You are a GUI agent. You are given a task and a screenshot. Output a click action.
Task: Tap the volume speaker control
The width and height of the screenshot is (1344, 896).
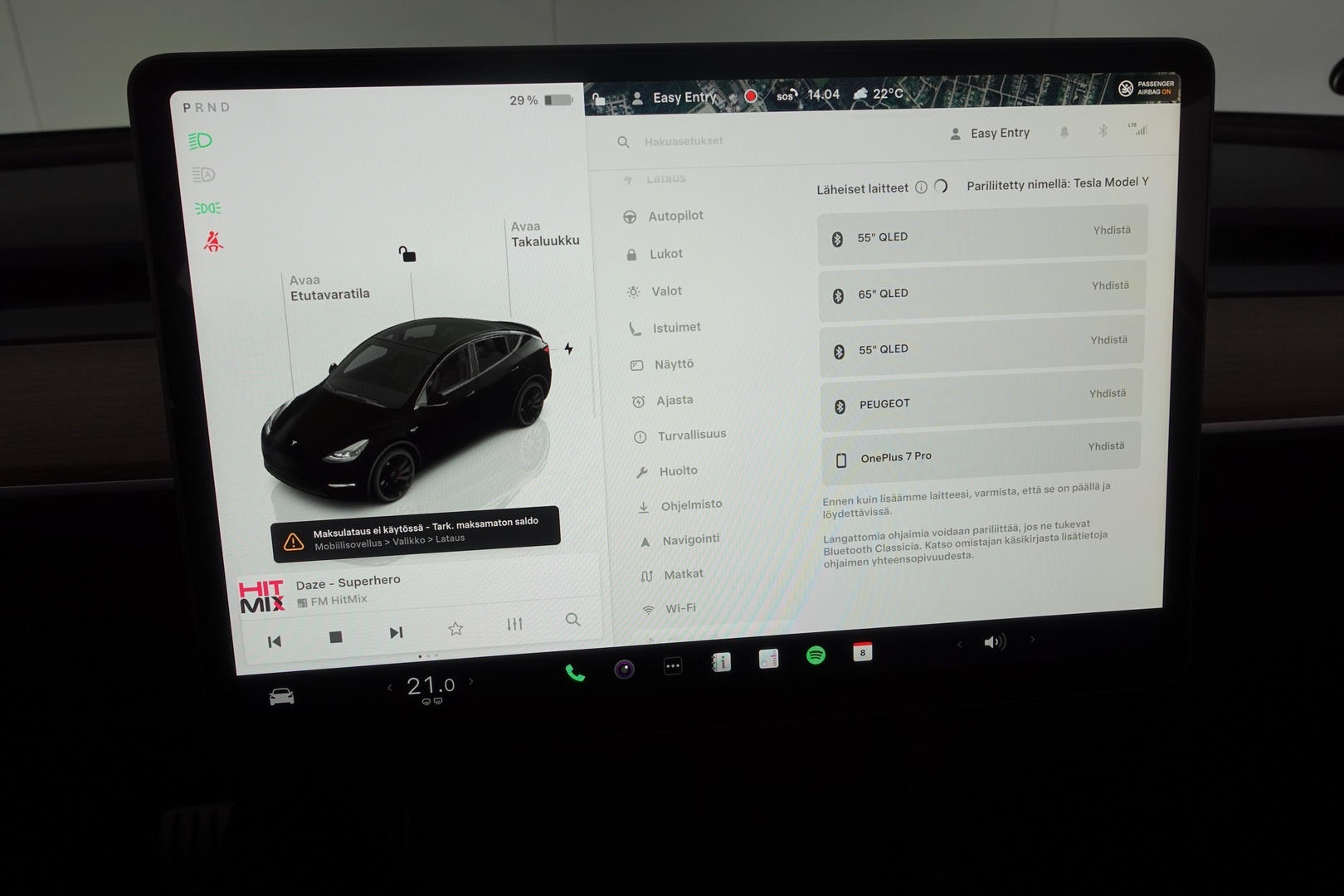click(x=993, y=640)
